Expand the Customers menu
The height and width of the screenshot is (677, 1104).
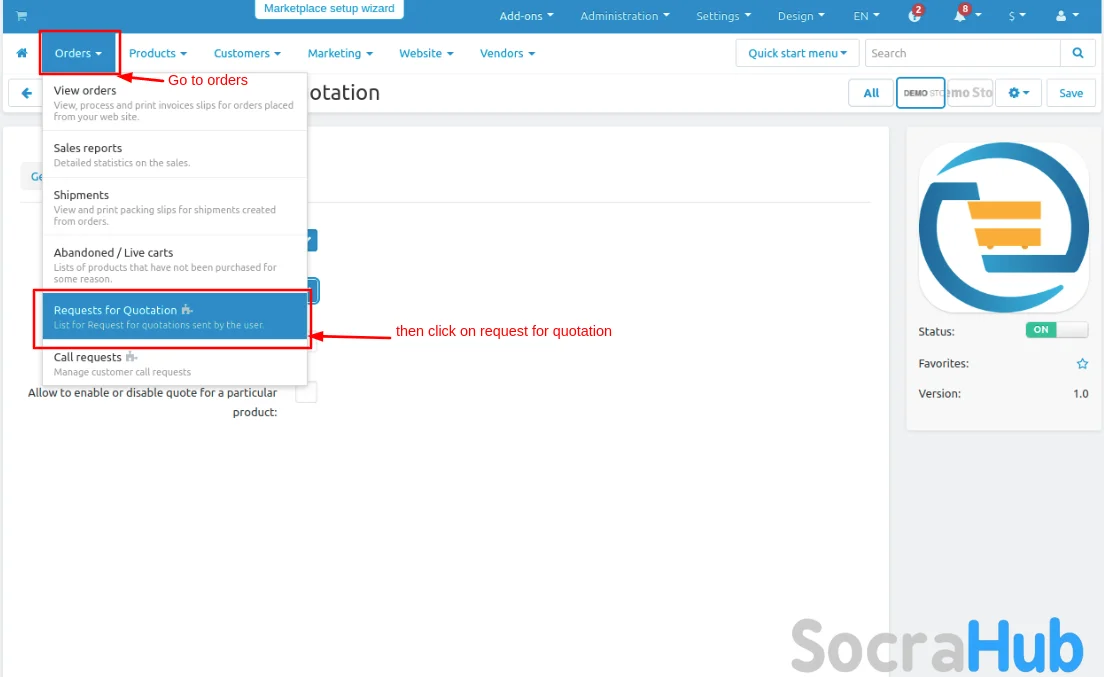pyautogui.click(x=247, y=53)
